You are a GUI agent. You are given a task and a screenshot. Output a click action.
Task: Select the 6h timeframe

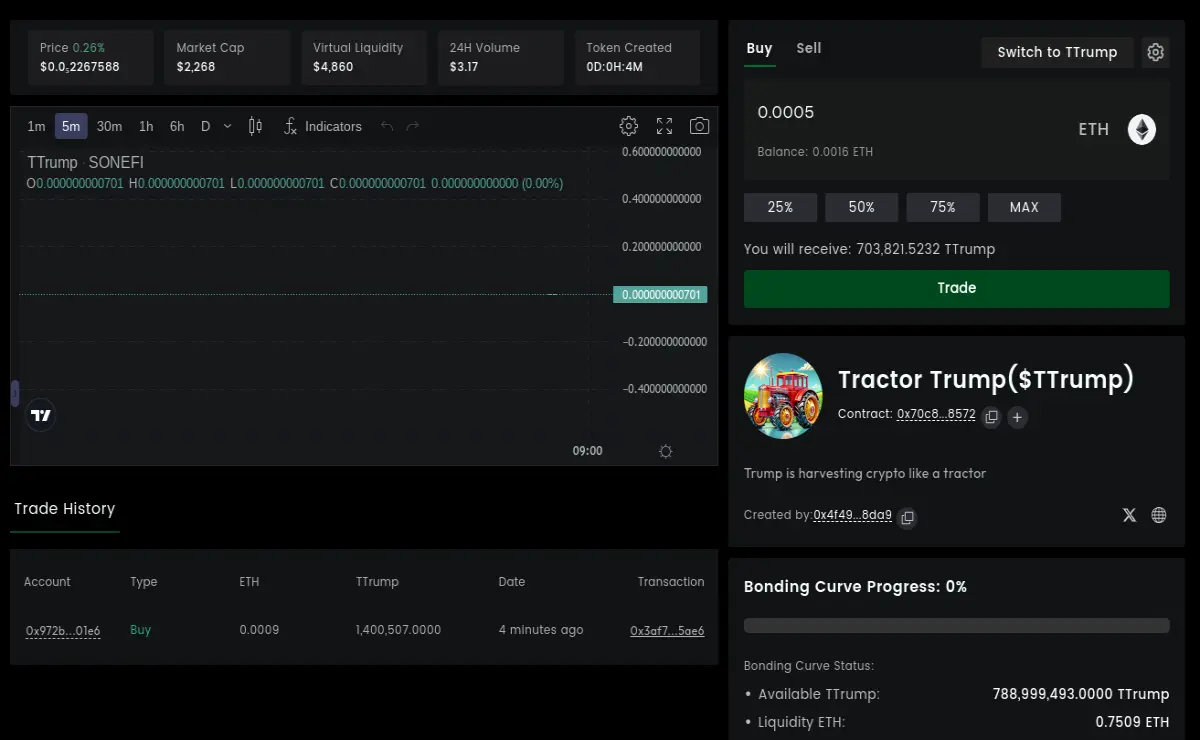point(177,126)
